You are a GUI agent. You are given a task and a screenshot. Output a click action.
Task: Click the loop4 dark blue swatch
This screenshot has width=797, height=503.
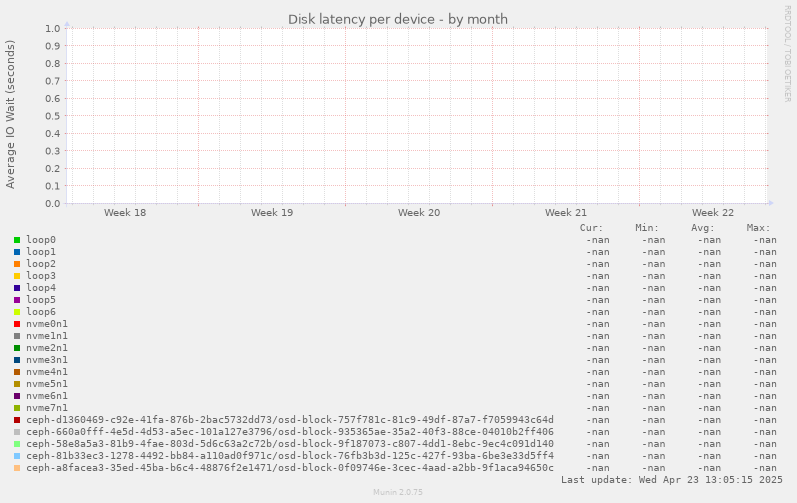17,288
